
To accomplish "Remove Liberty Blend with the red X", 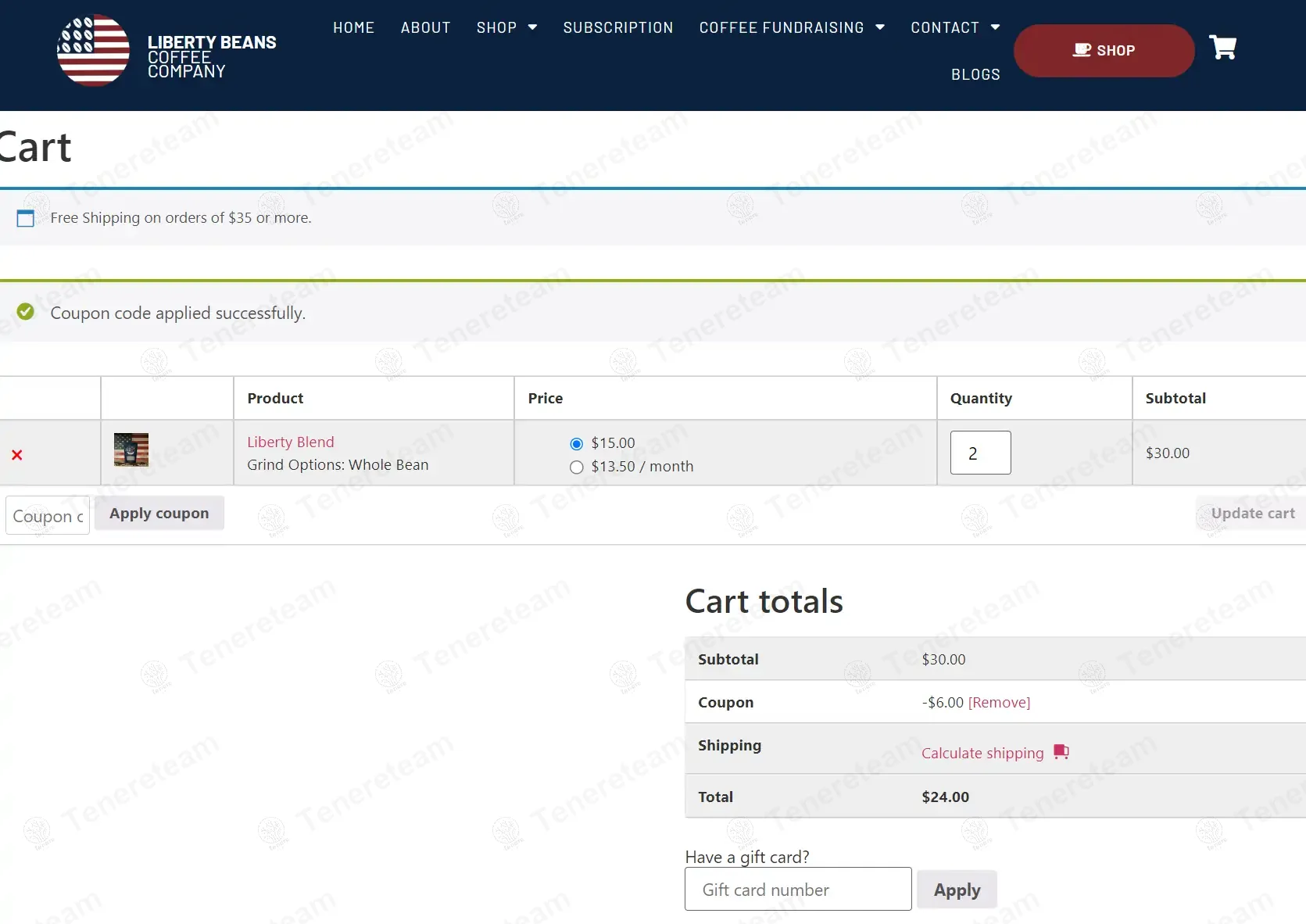I will 17,454.
